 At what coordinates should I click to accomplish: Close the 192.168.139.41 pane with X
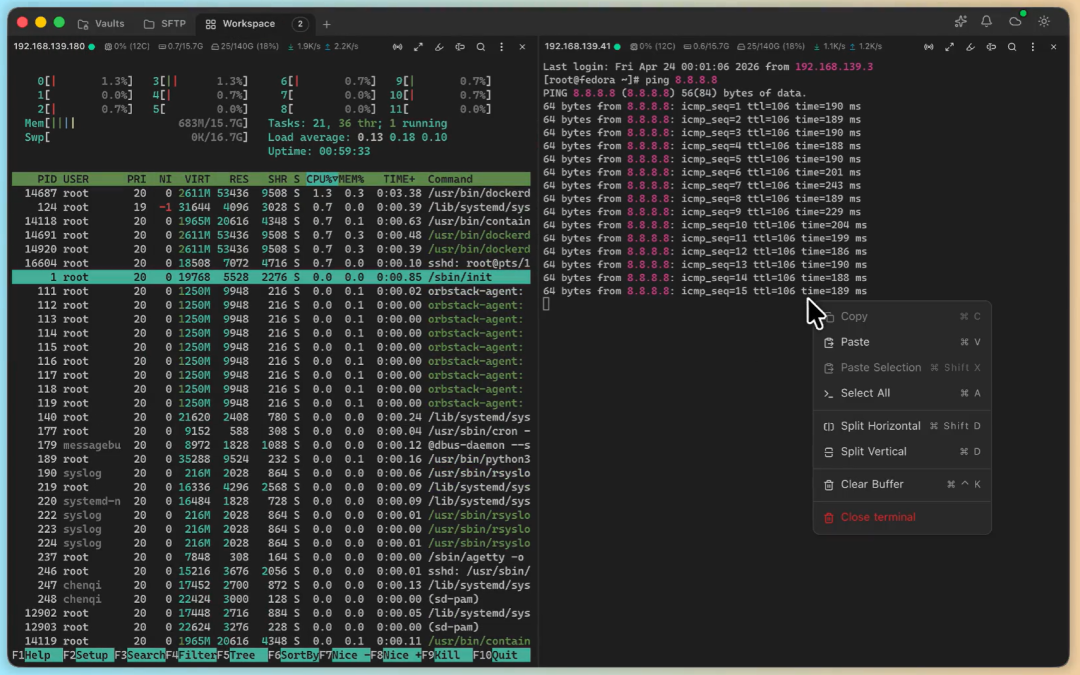[x=1053, y=47]
